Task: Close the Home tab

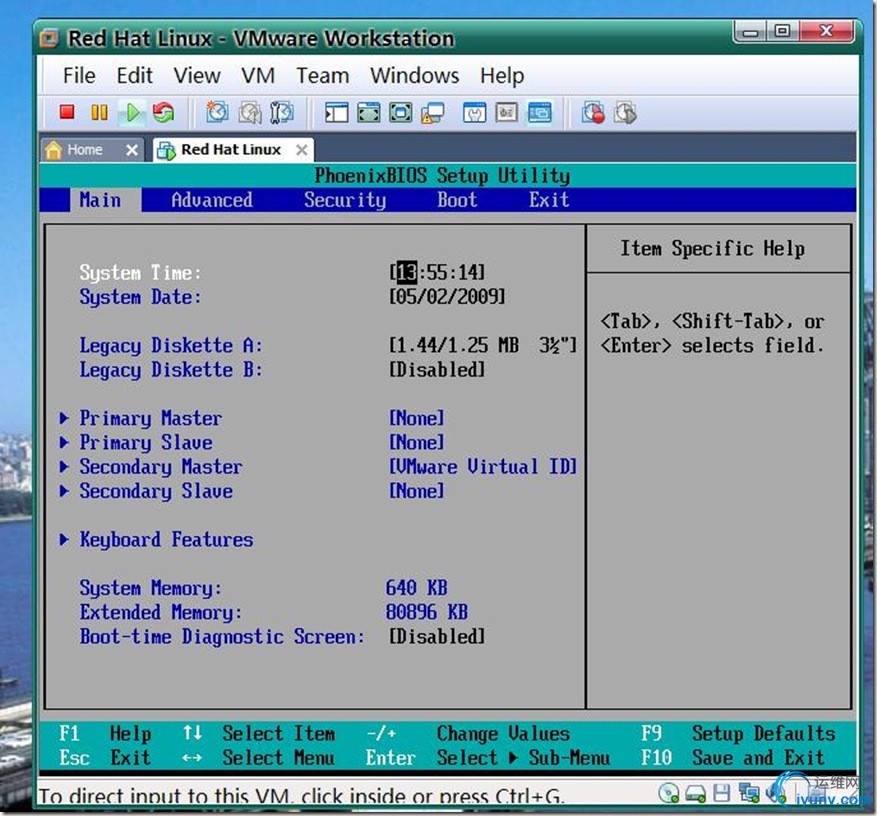Action: click(x=131, y=150)
